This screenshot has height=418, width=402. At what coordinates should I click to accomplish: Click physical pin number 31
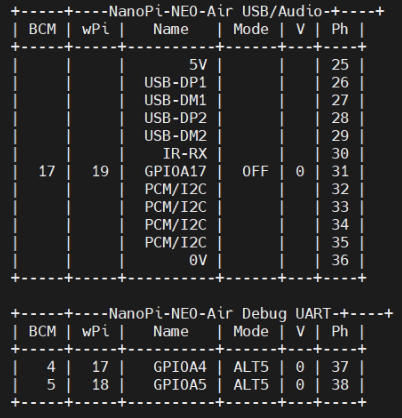pos(340,171)
